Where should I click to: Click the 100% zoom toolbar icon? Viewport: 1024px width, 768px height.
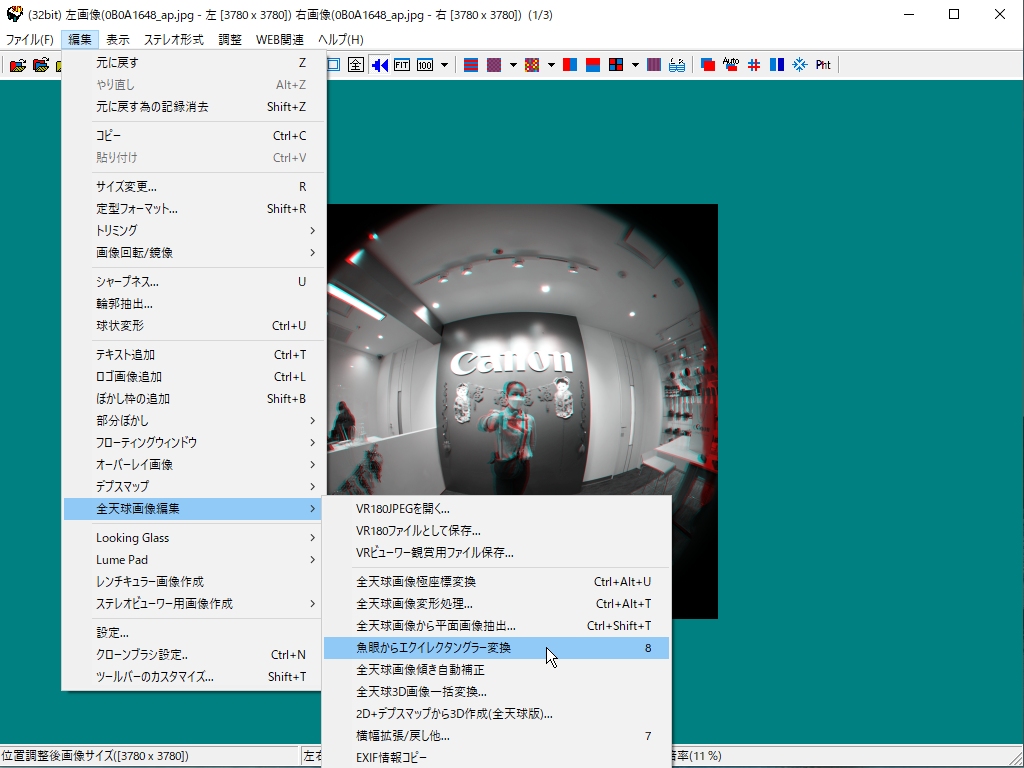(425, 65)
